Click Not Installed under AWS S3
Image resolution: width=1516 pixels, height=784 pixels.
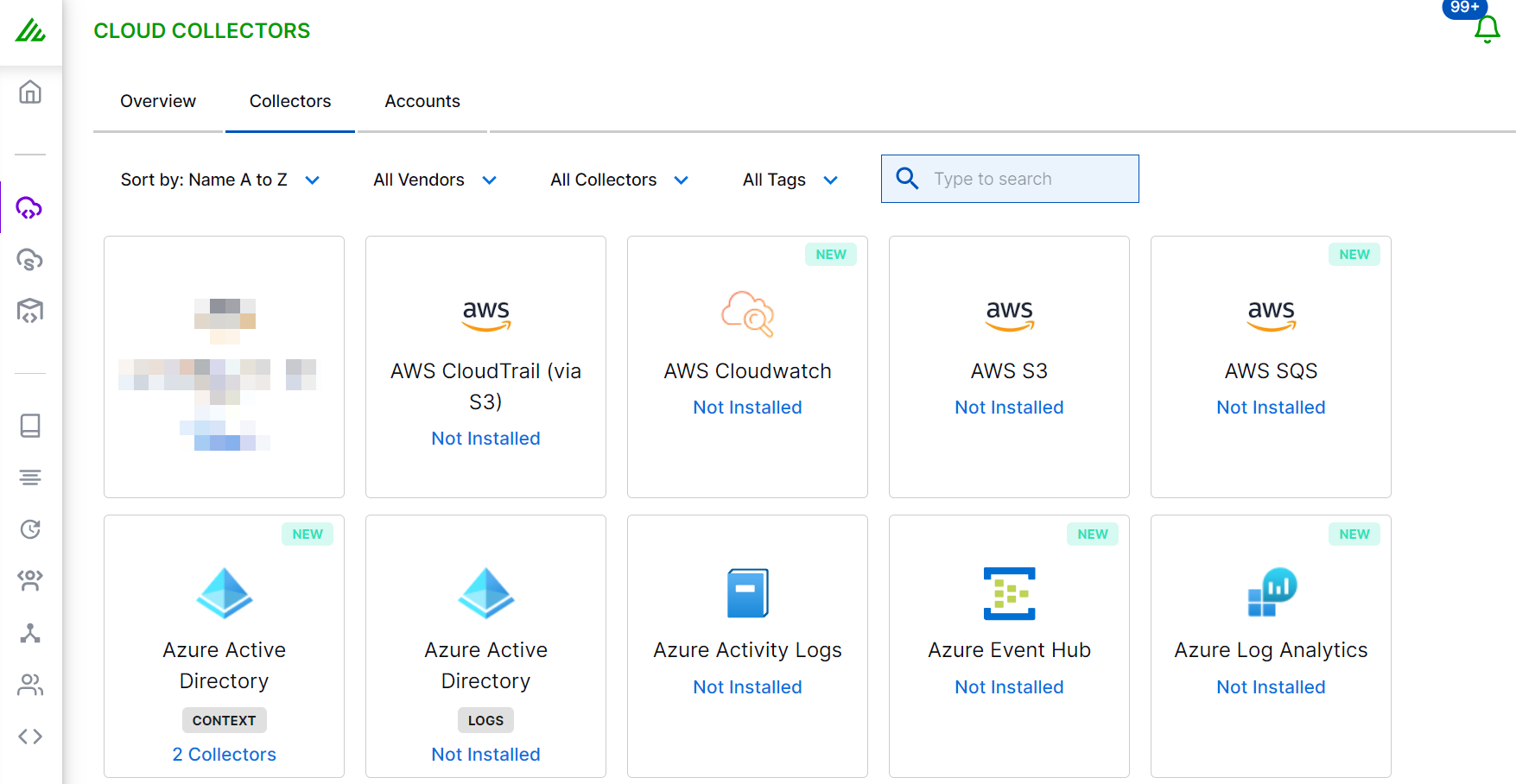tap(1010, 408)
